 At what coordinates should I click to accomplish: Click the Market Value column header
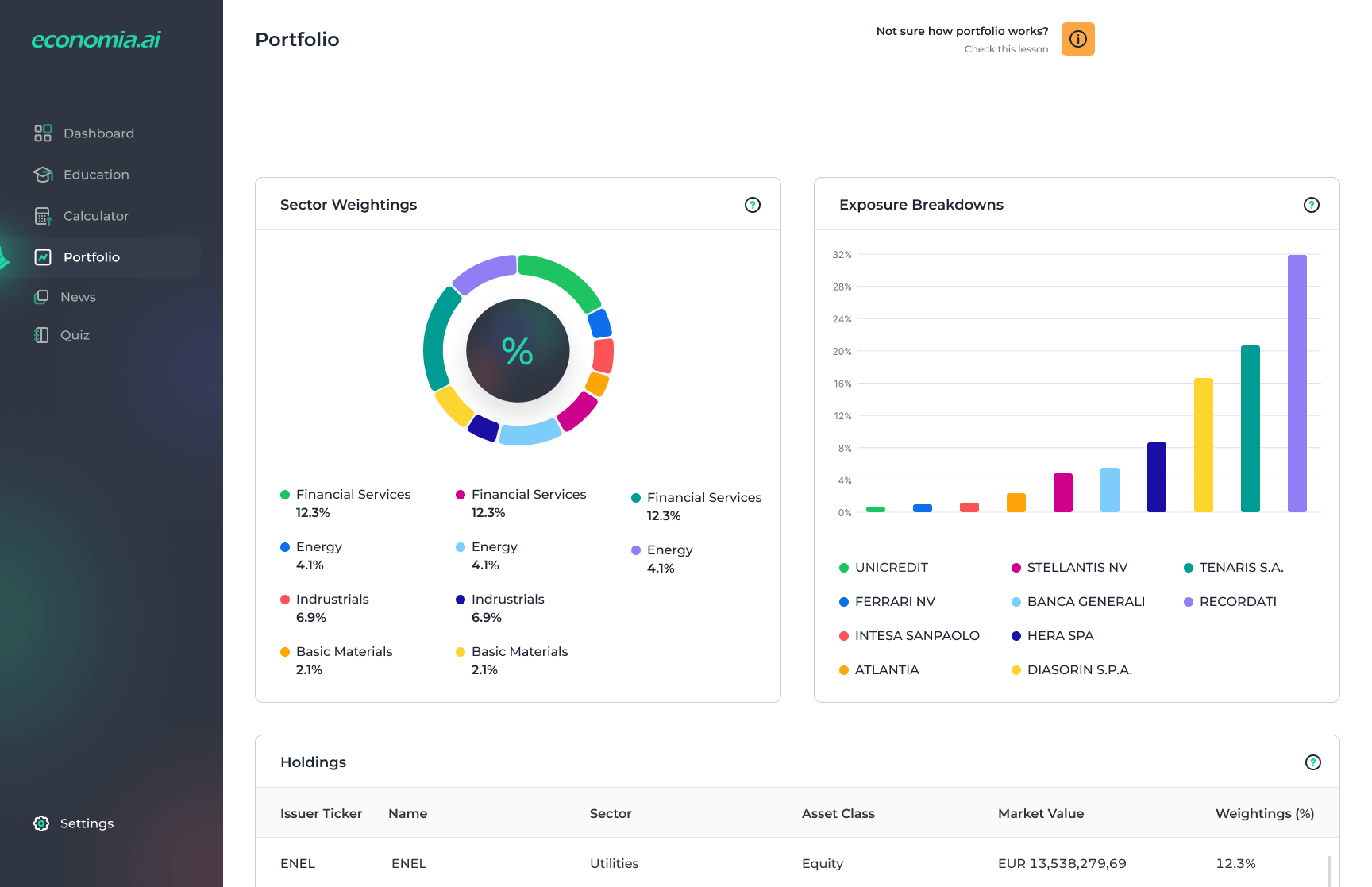coord(1041,813)
